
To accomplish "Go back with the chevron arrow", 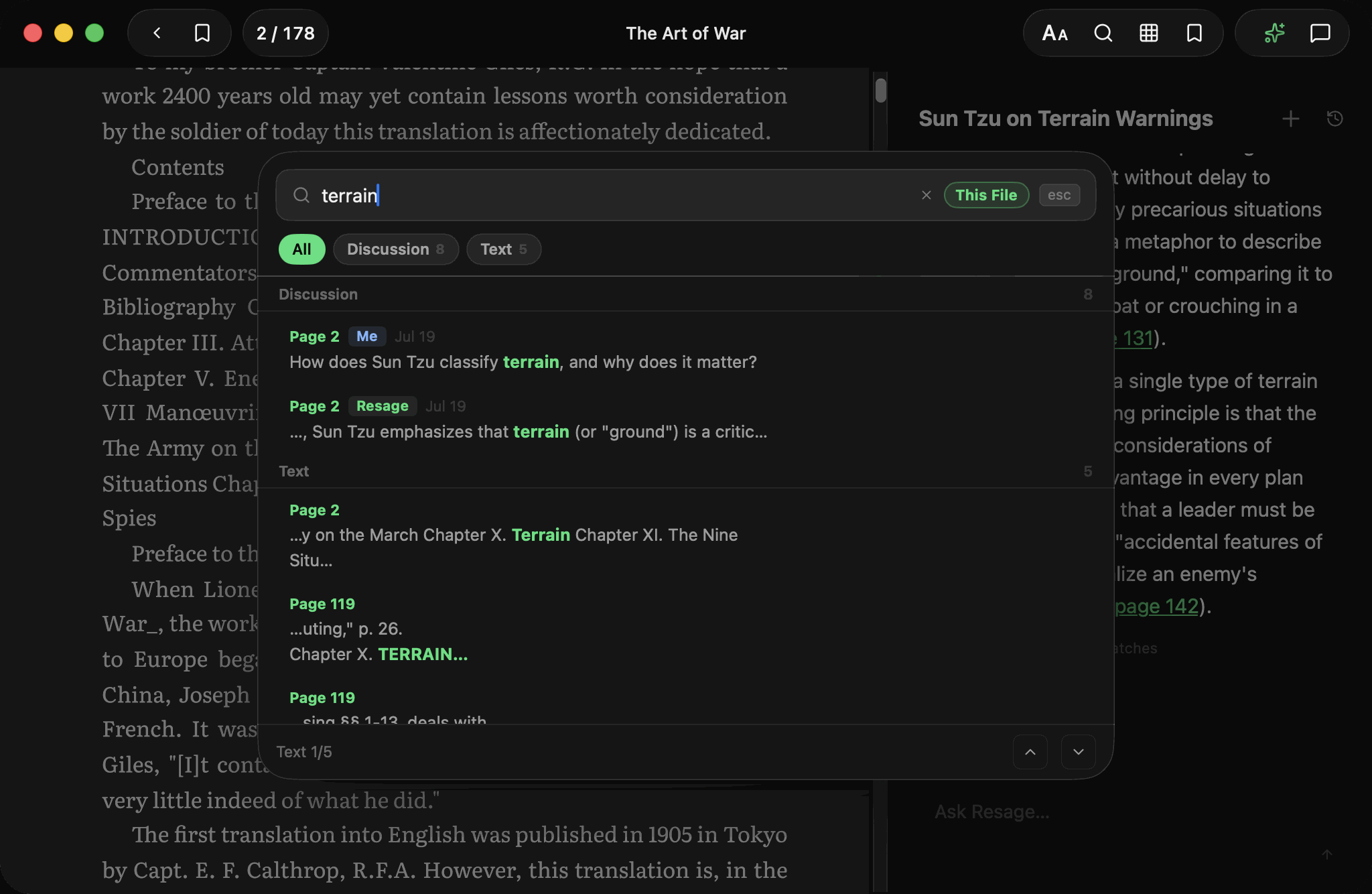I will [157, 33].
